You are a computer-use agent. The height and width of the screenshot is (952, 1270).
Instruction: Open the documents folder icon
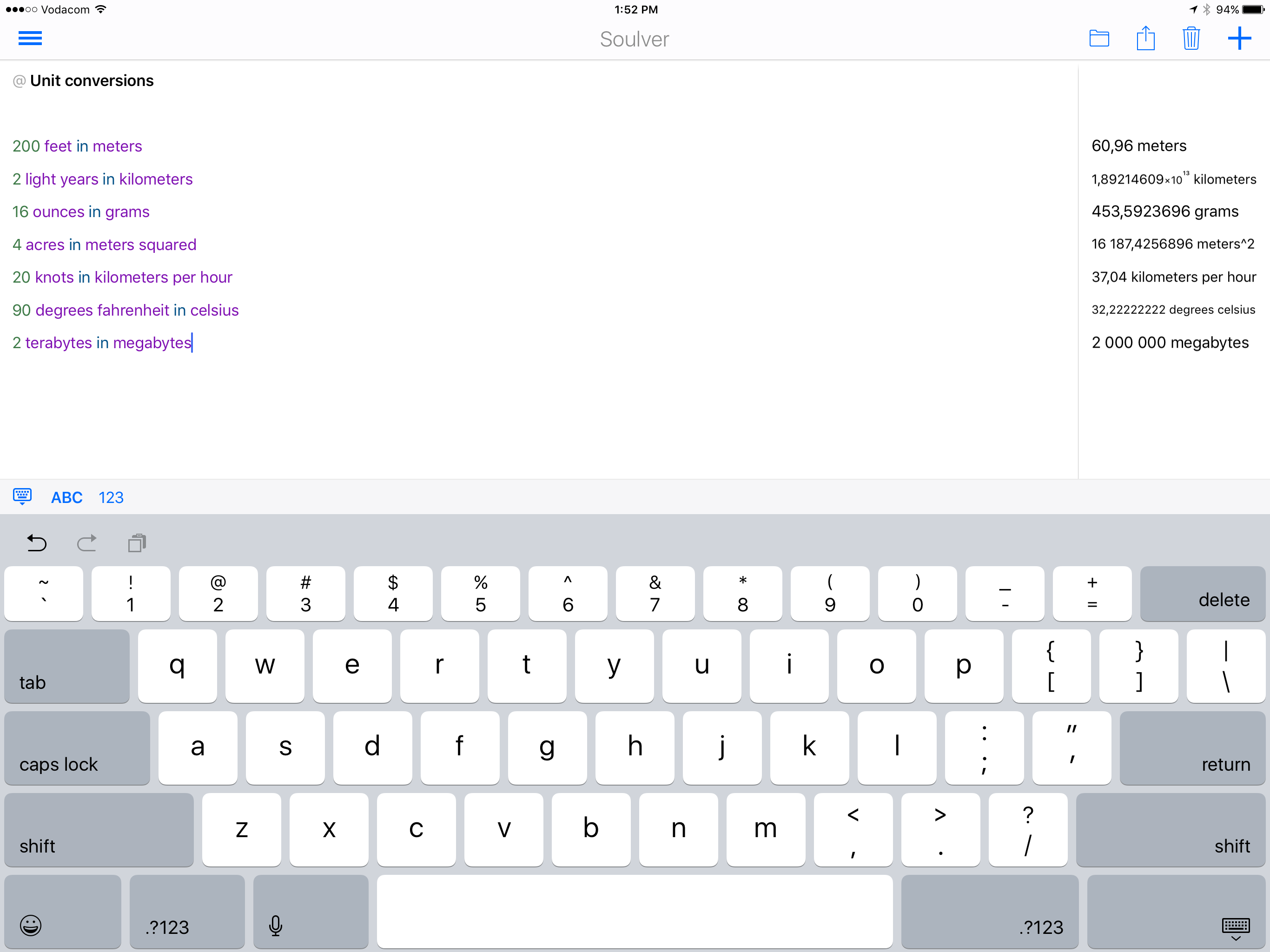[x=1099, y=39]
